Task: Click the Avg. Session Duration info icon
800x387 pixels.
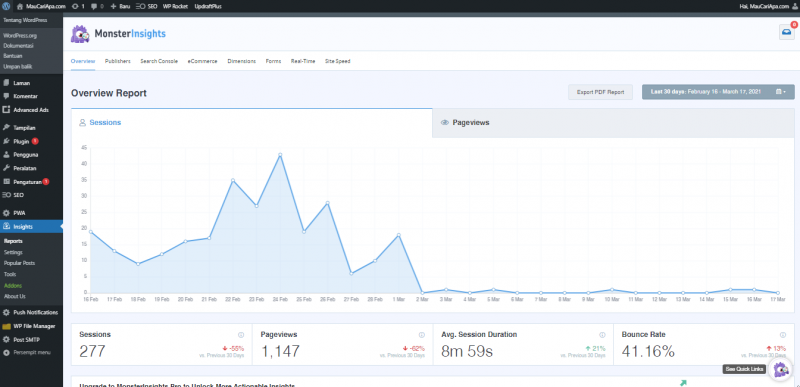Action: point(602,335)
